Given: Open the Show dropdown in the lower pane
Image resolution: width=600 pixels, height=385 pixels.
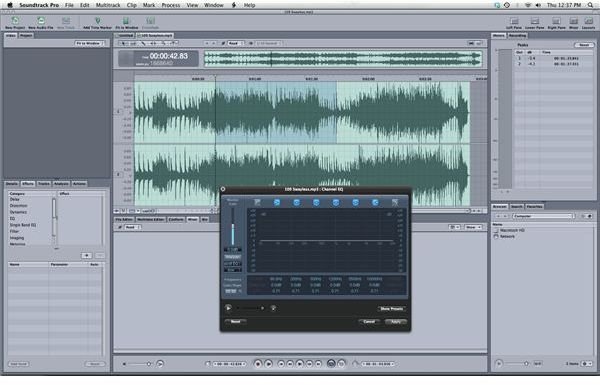Looking at the screenshot, I should [x=474, y=227].
